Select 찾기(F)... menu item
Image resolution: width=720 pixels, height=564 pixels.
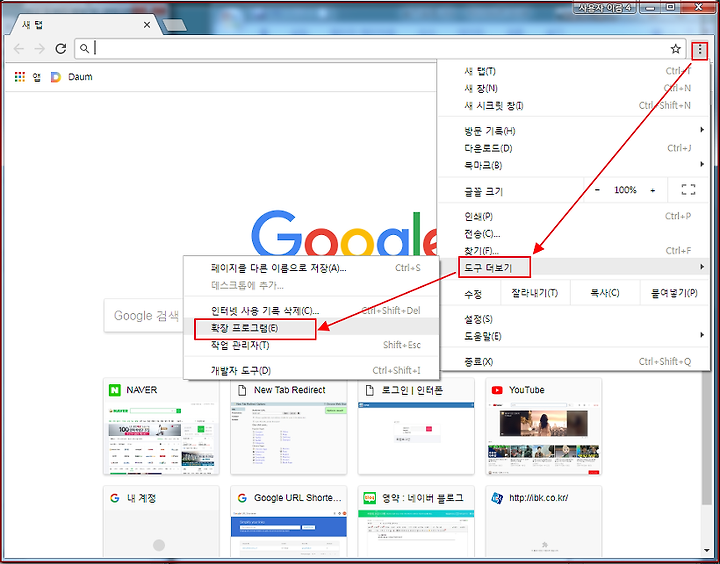point(574,250)
